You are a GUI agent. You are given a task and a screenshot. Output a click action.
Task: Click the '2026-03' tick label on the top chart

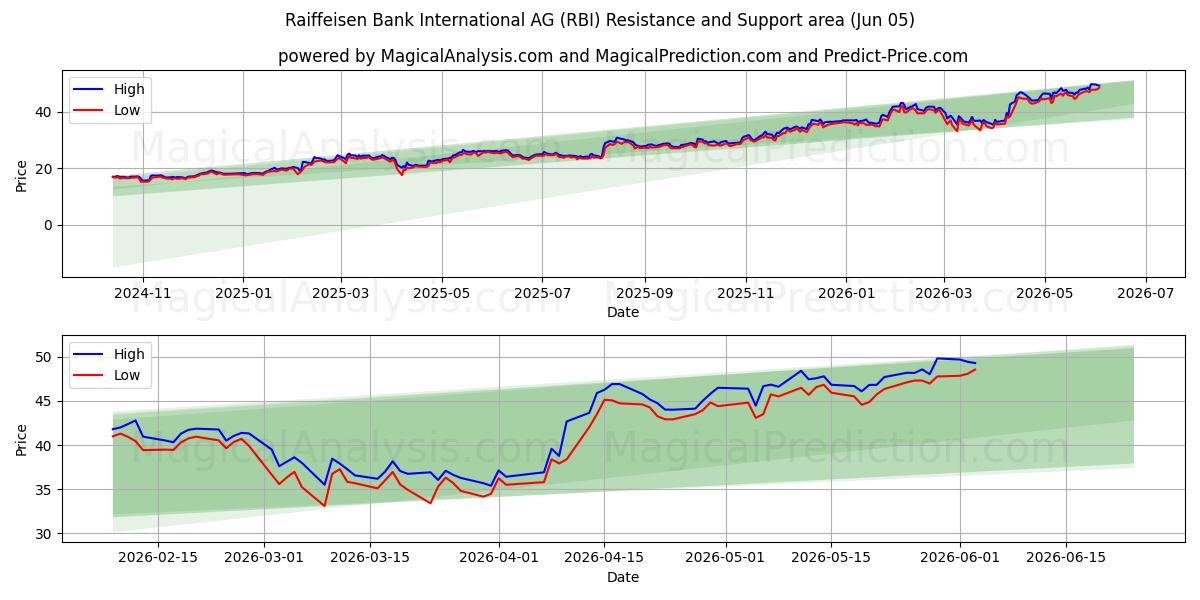coord(944,294)
